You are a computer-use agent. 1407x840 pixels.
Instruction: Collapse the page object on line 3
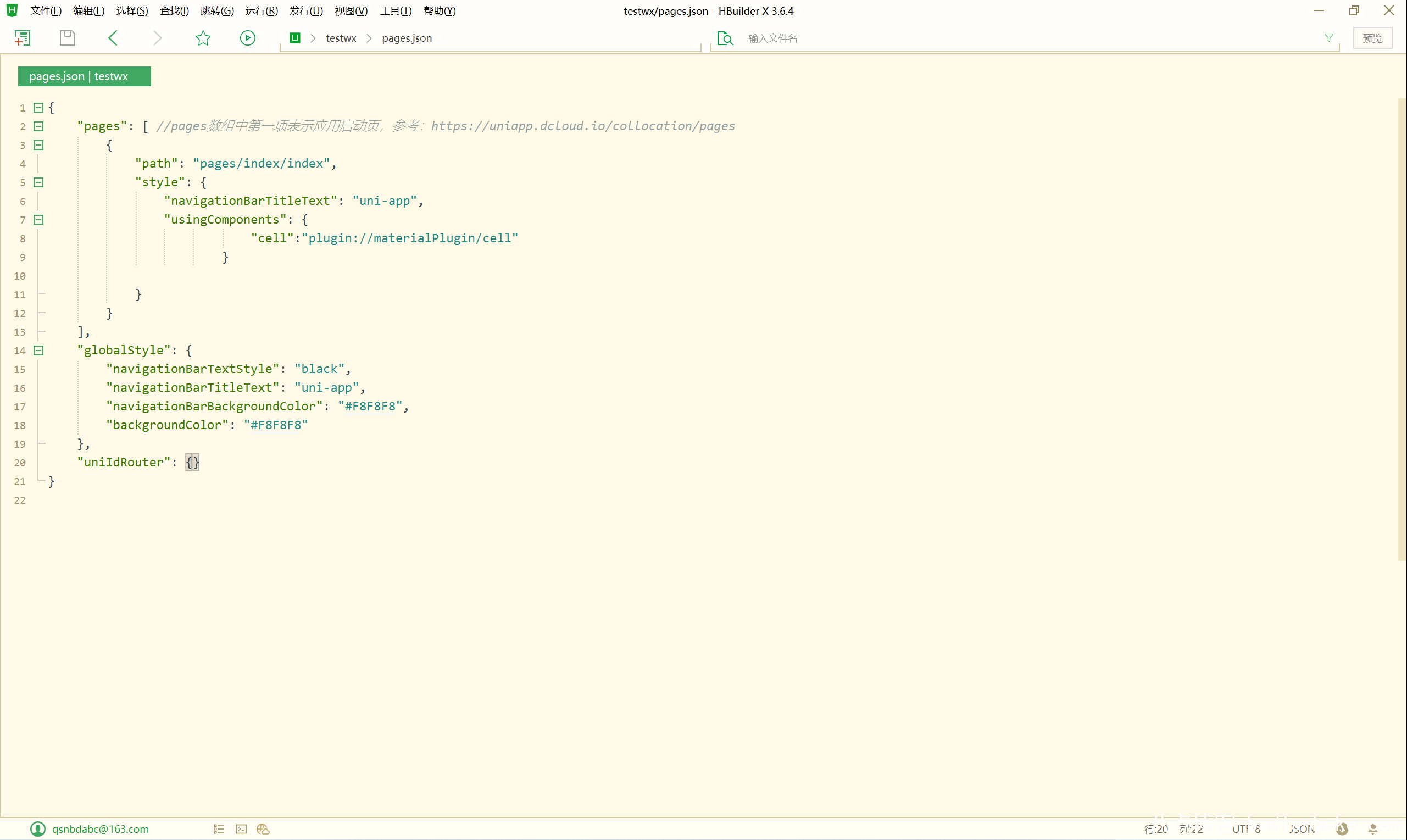[38, 145]
